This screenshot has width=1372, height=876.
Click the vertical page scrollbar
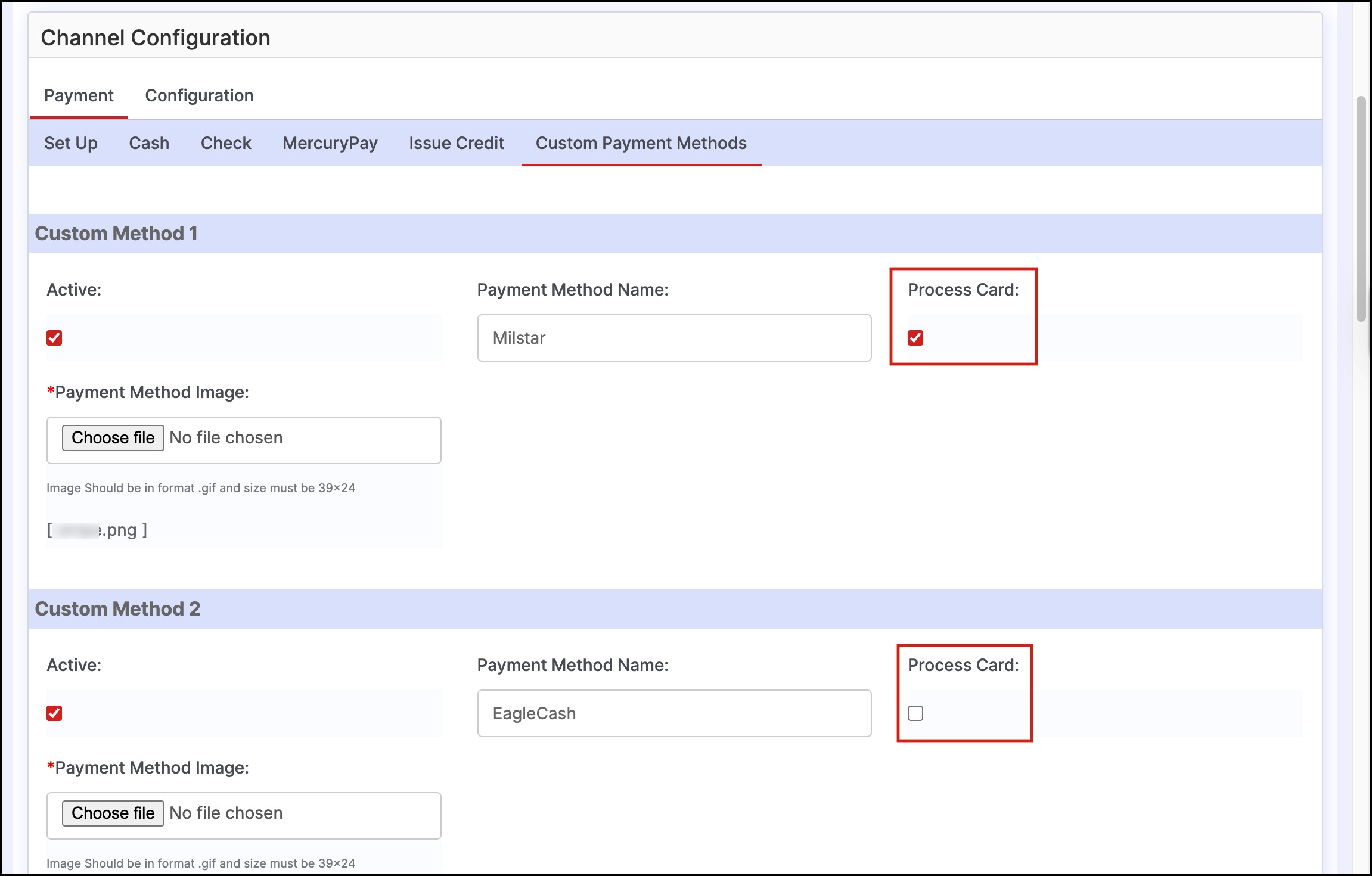(x=1361, y=209)
